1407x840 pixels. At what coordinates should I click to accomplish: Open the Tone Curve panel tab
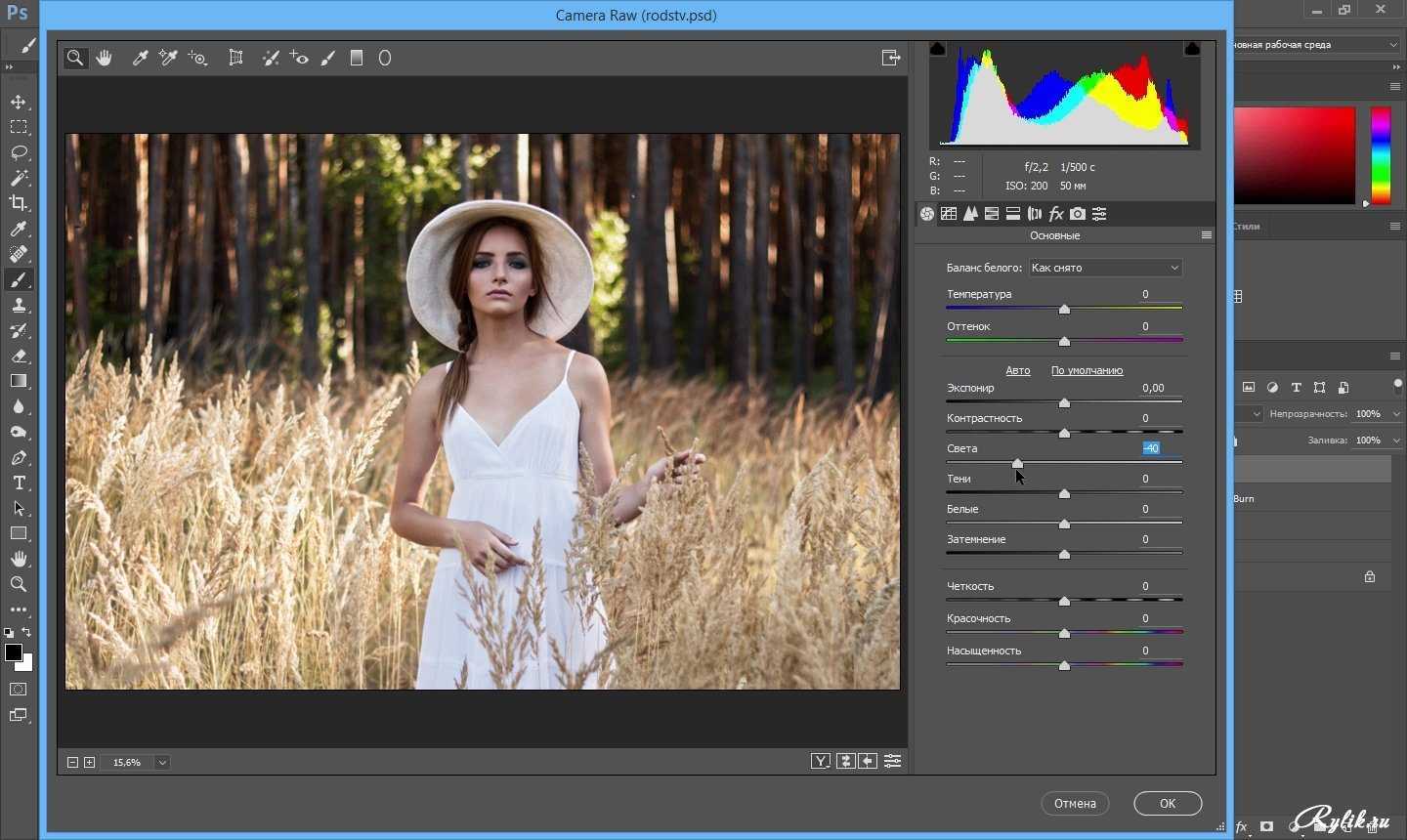[949, 214]
